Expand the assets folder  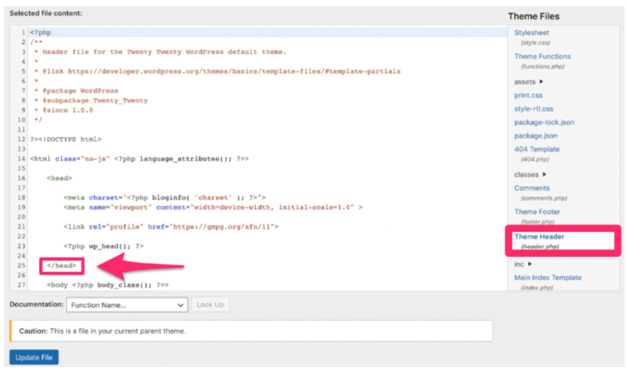point(528,82)
